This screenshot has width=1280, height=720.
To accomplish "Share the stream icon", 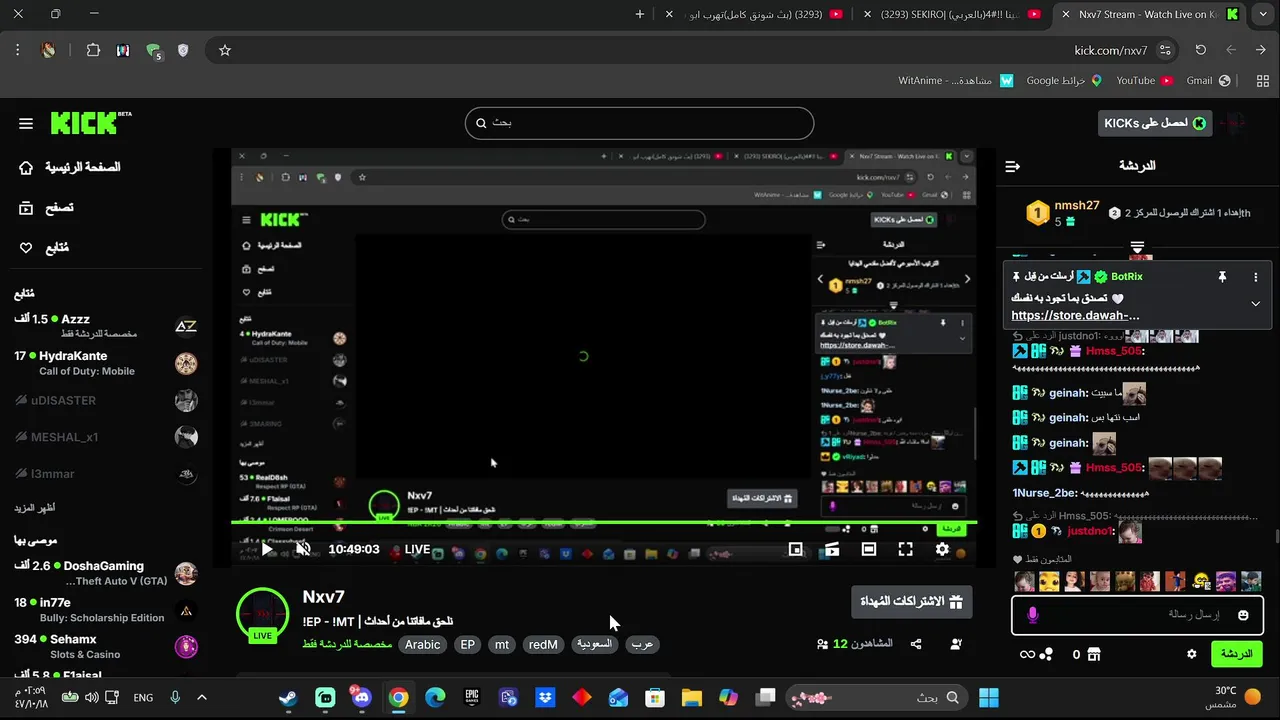I will (916, 644).
